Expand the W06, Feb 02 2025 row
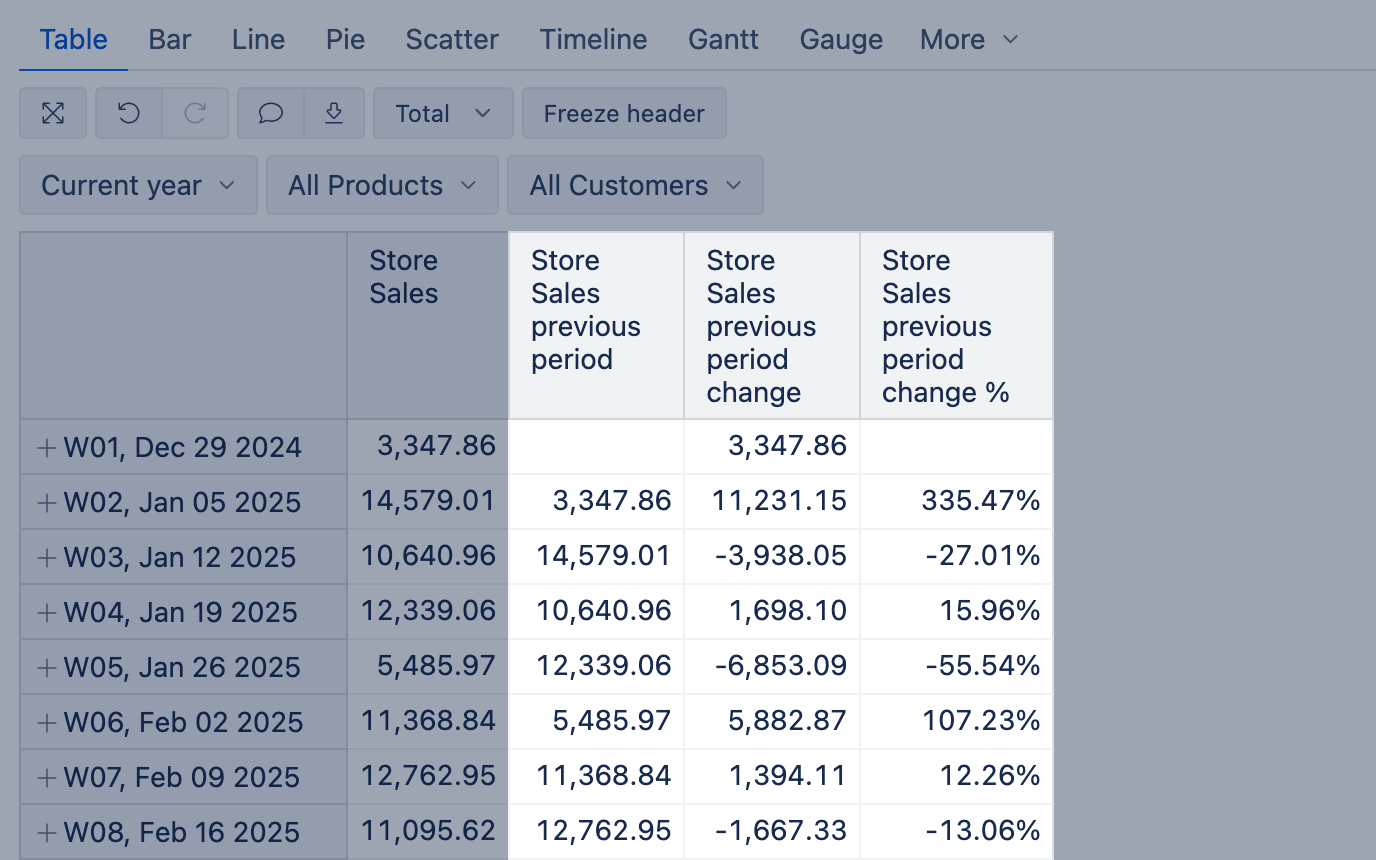The height and width of the screenshot is (860, 1376). click(x=46, y=722)
